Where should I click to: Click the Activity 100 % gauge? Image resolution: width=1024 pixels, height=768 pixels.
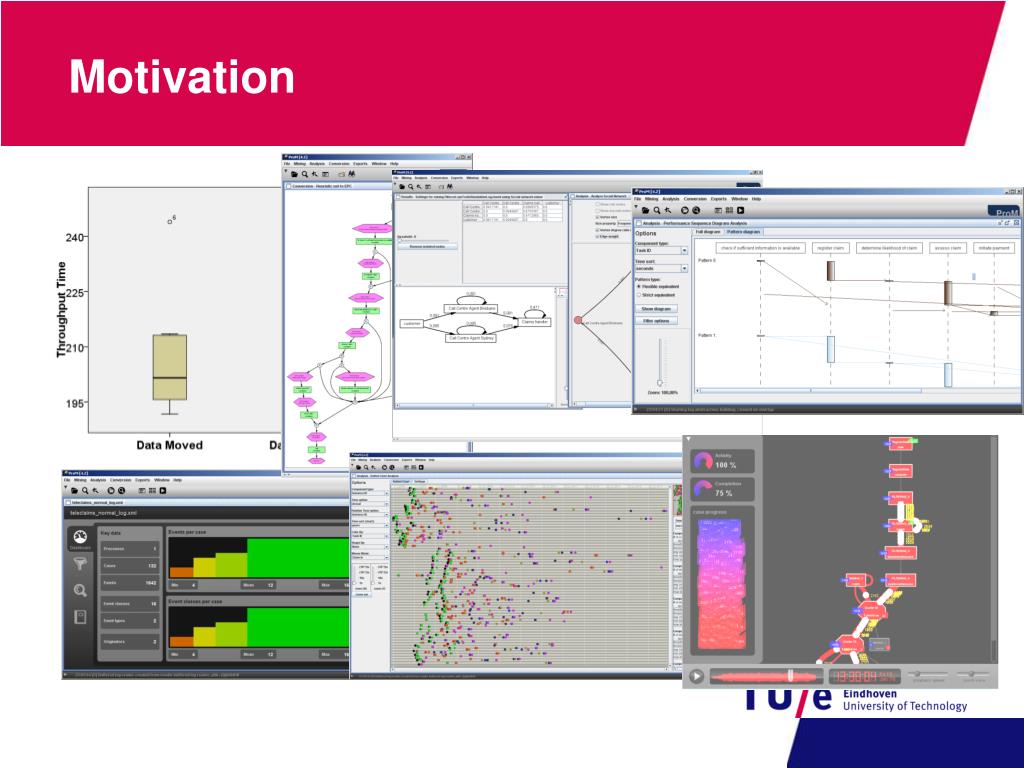point(722,461)
